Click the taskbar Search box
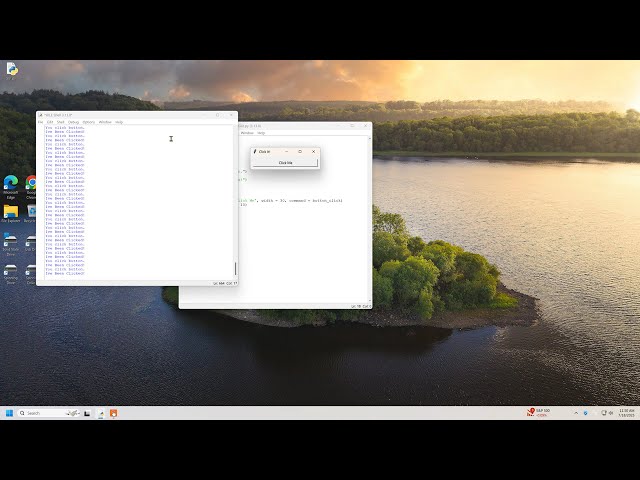The image size is (640, 480). pos(49,413)
